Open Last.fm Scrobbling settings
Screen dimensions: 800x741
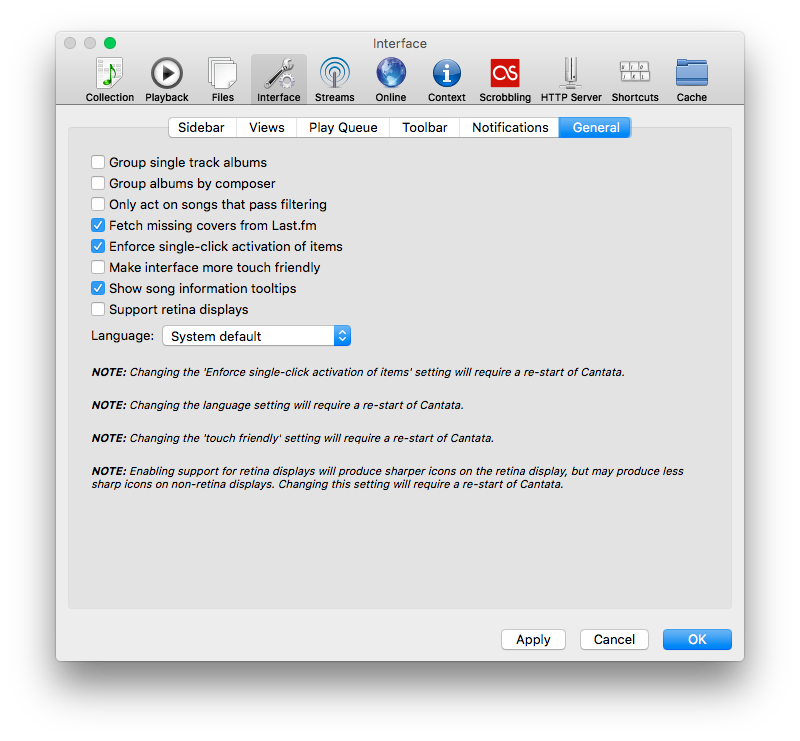[x=504, y=79]
